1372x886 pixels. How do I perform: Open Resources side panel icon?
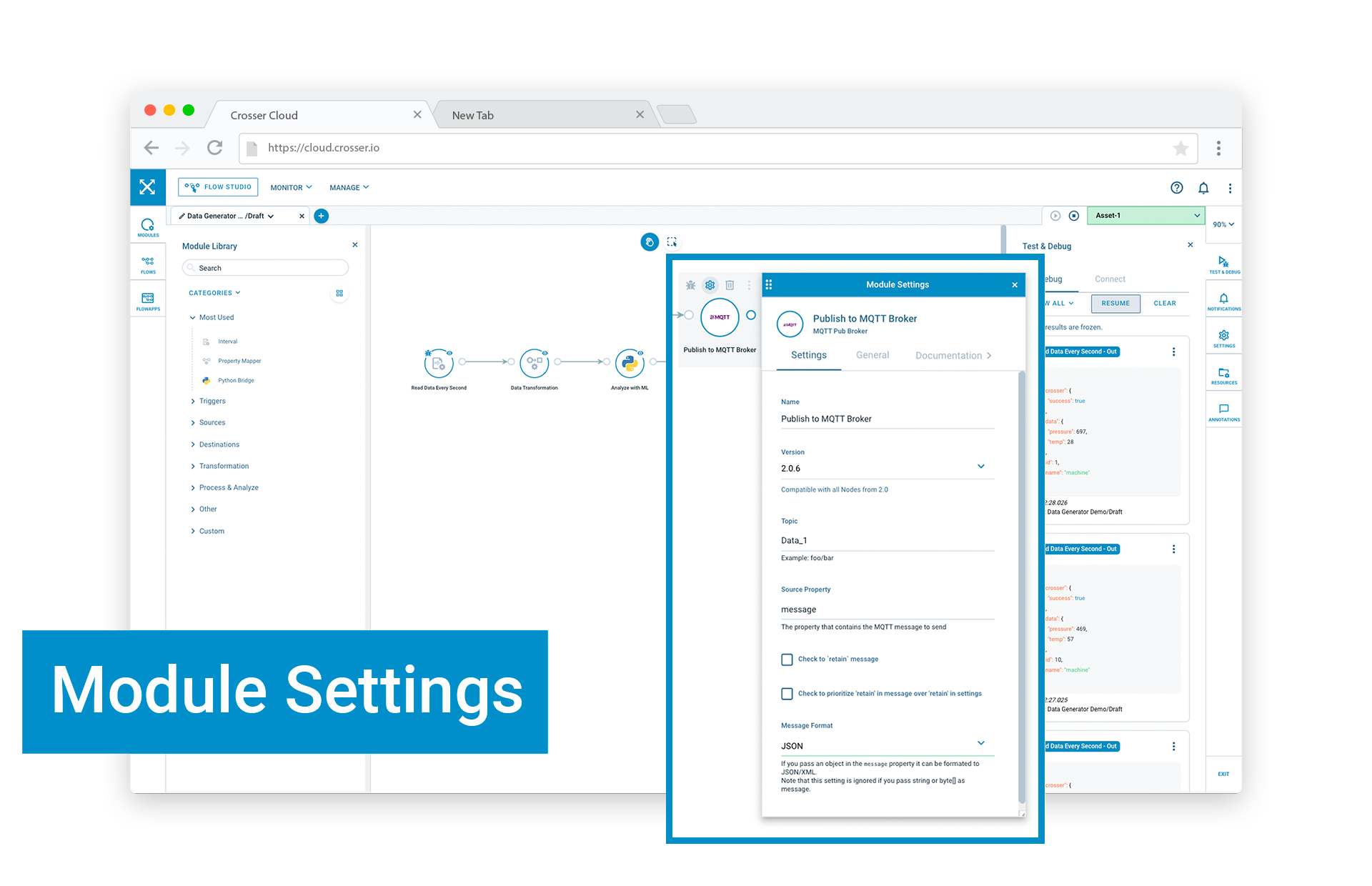1224,376
